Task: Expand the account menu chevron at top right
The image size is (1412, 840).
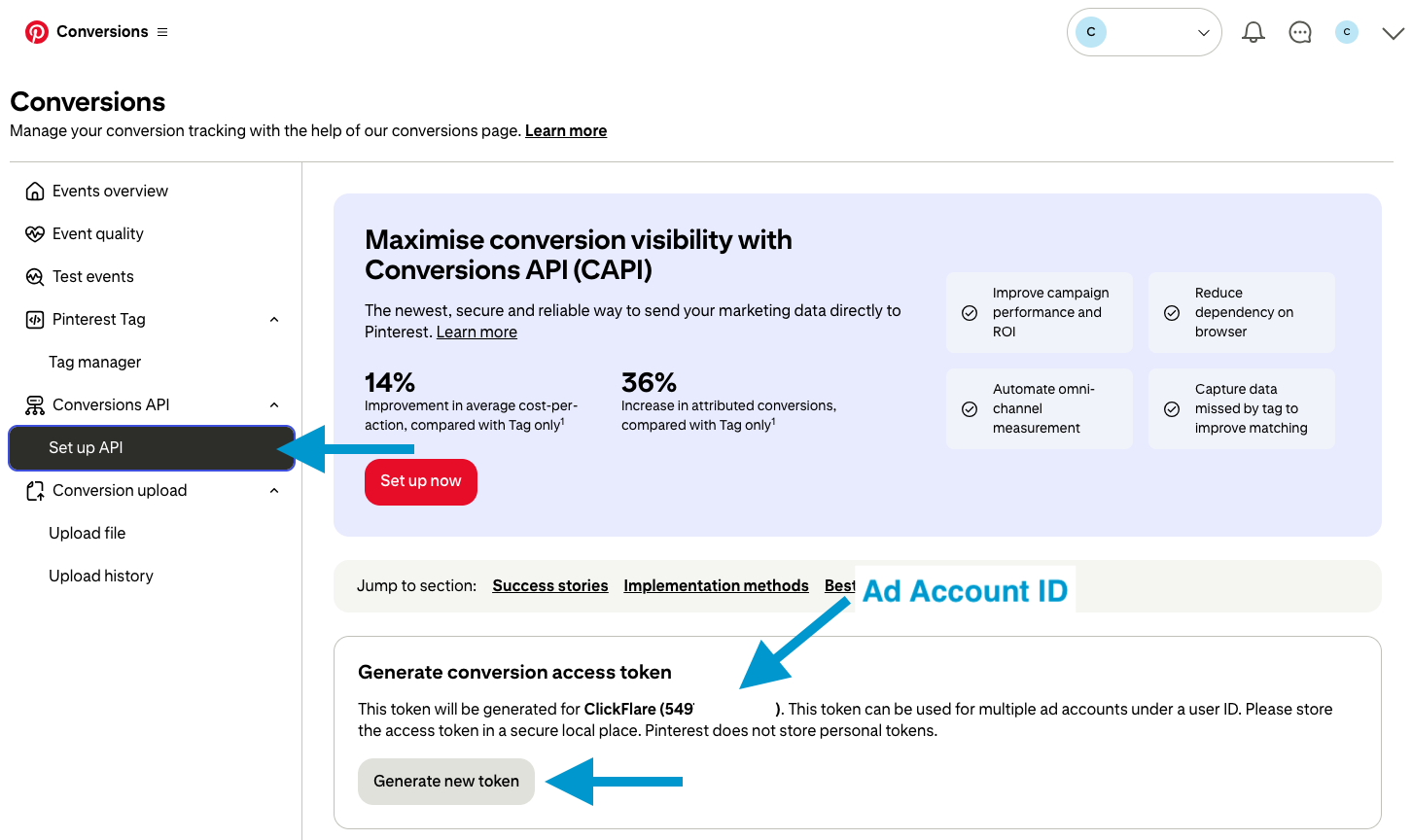Action: pos(1394,33)
